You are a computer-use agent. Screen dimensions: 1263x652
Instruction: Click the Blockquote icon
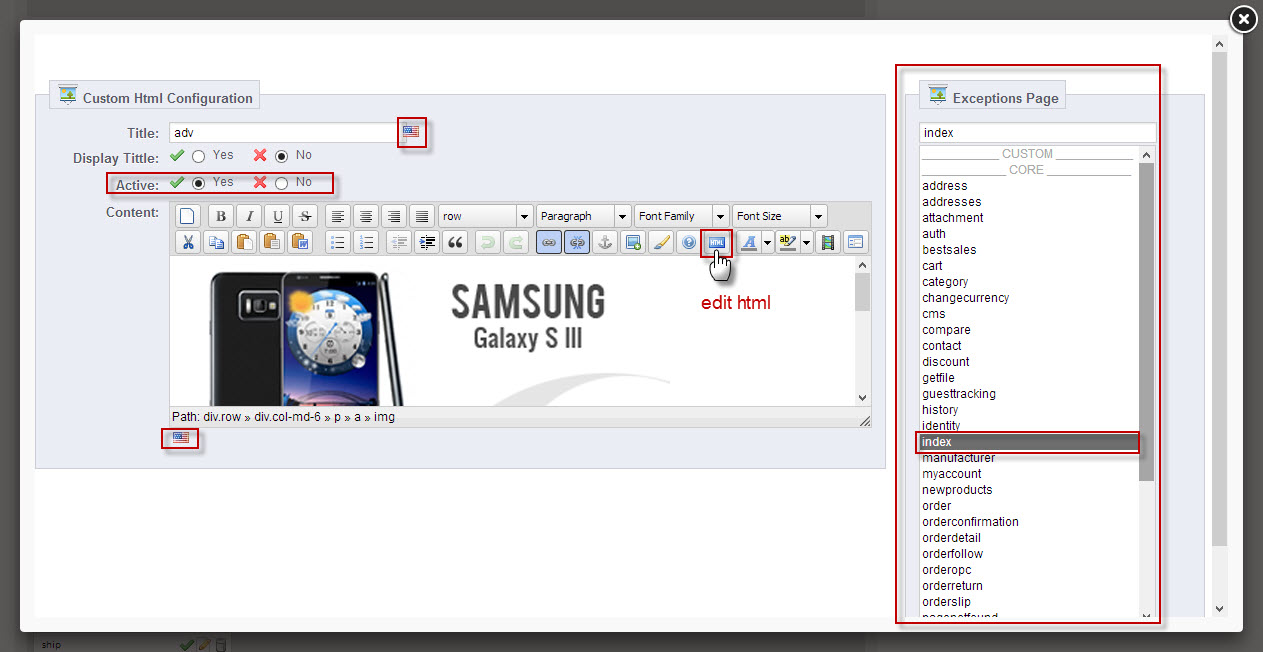[455, 242]
